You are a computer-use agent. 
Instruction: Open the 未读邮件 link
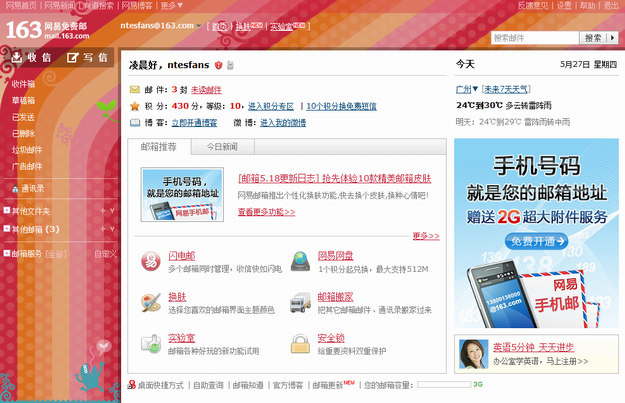(206, 90)
